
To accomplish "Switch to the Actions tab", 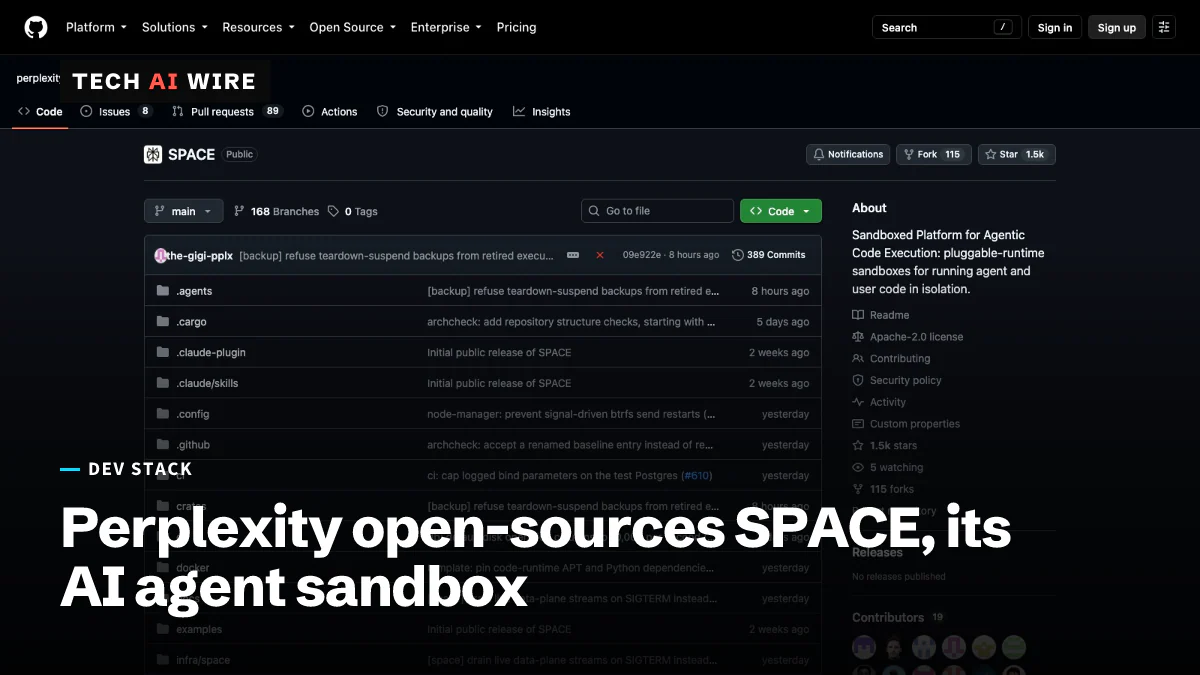I will (329, 112).
